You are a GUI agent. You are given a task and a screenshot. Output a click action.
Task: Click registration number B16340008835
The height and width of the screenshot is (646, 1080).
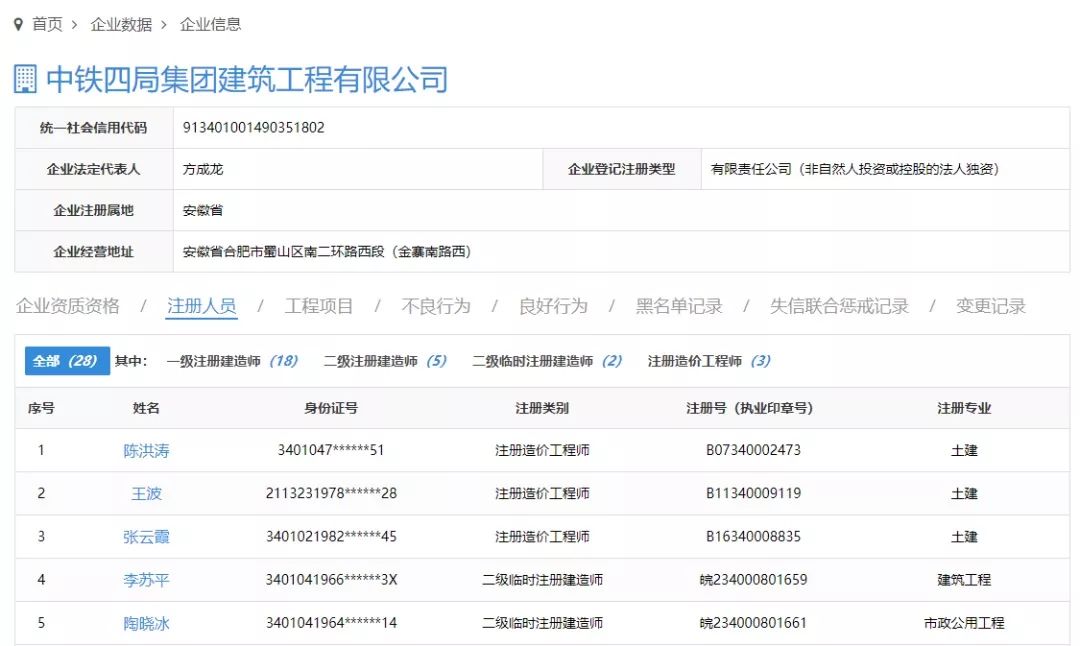click(754, 536)
